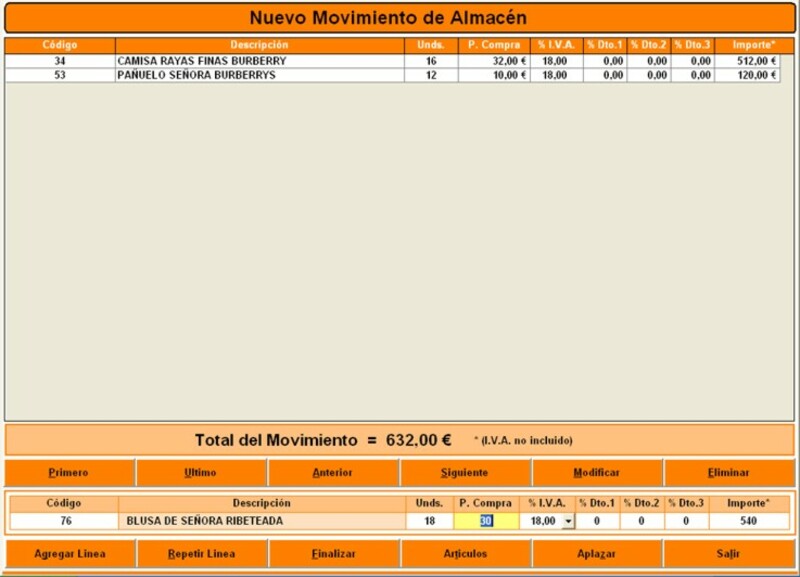
Task: Move to the Siguiente line
Action: [x=465, y=473]
